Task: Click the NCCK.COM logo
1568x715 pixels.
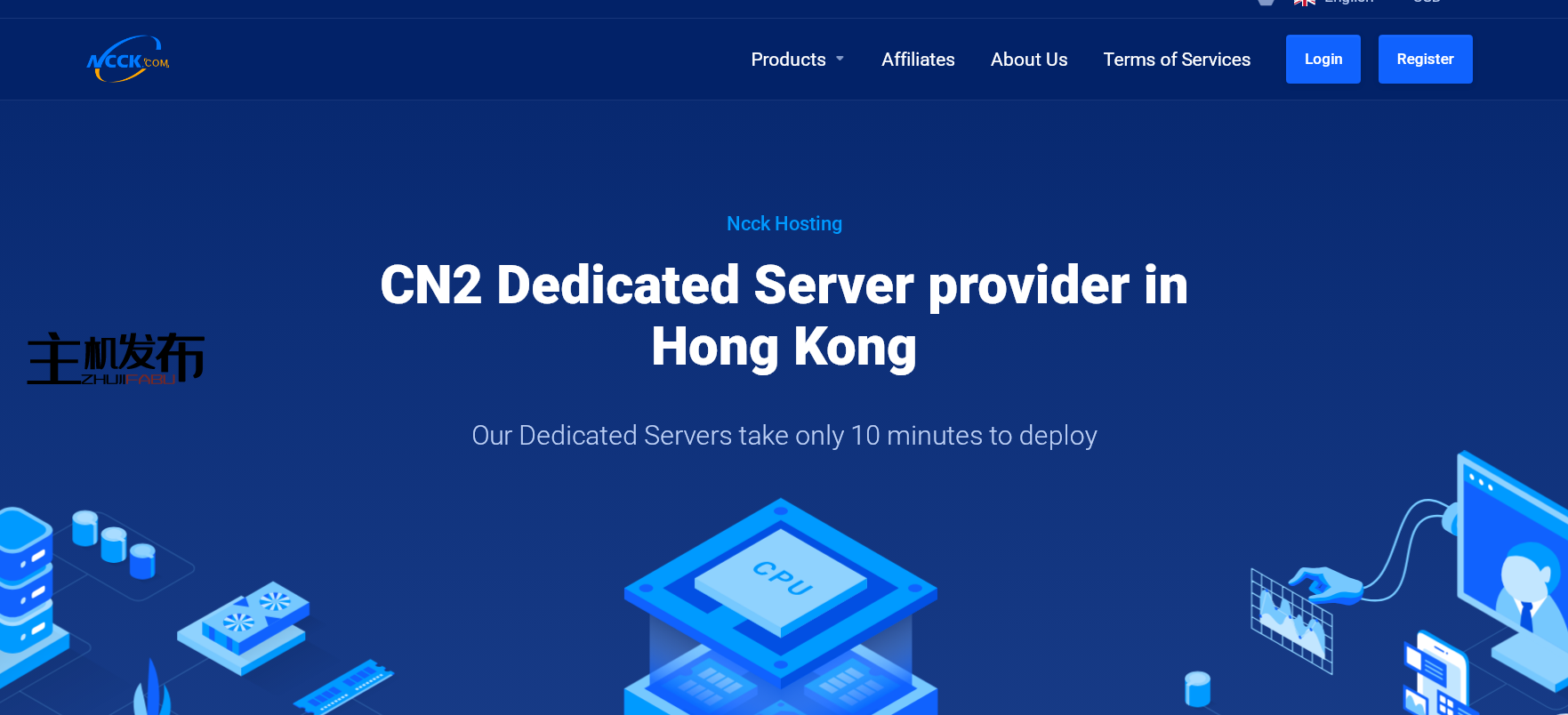Action: coord(128,60)
